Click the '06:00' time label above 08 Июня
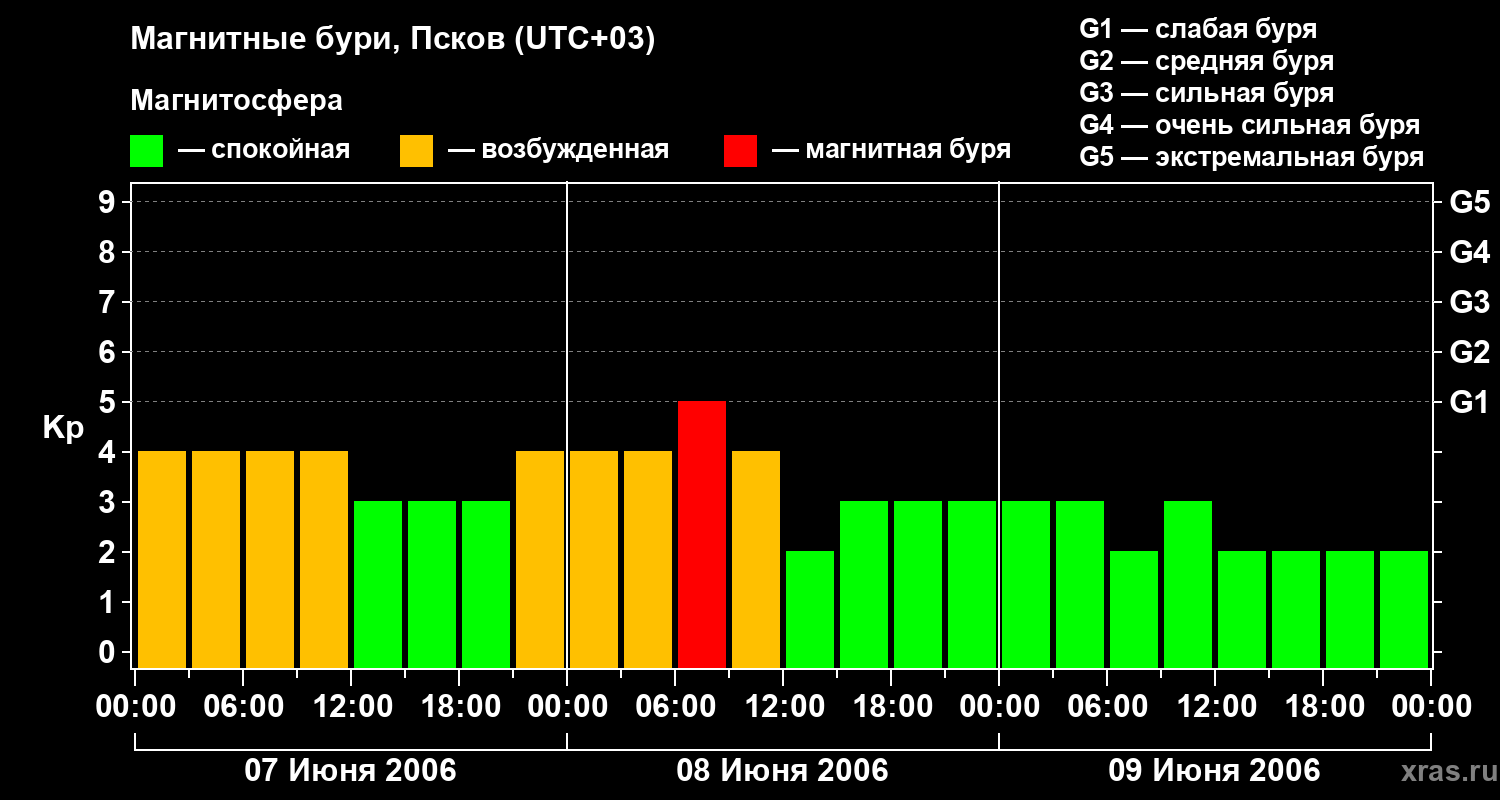 pos(675,707)
